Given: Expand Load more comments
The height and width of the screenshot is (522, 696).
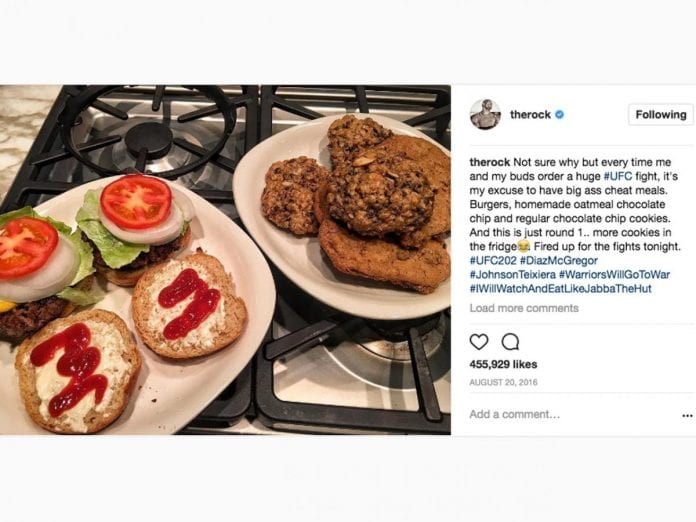Looking at the screenshot, I should tap(524, 308).
